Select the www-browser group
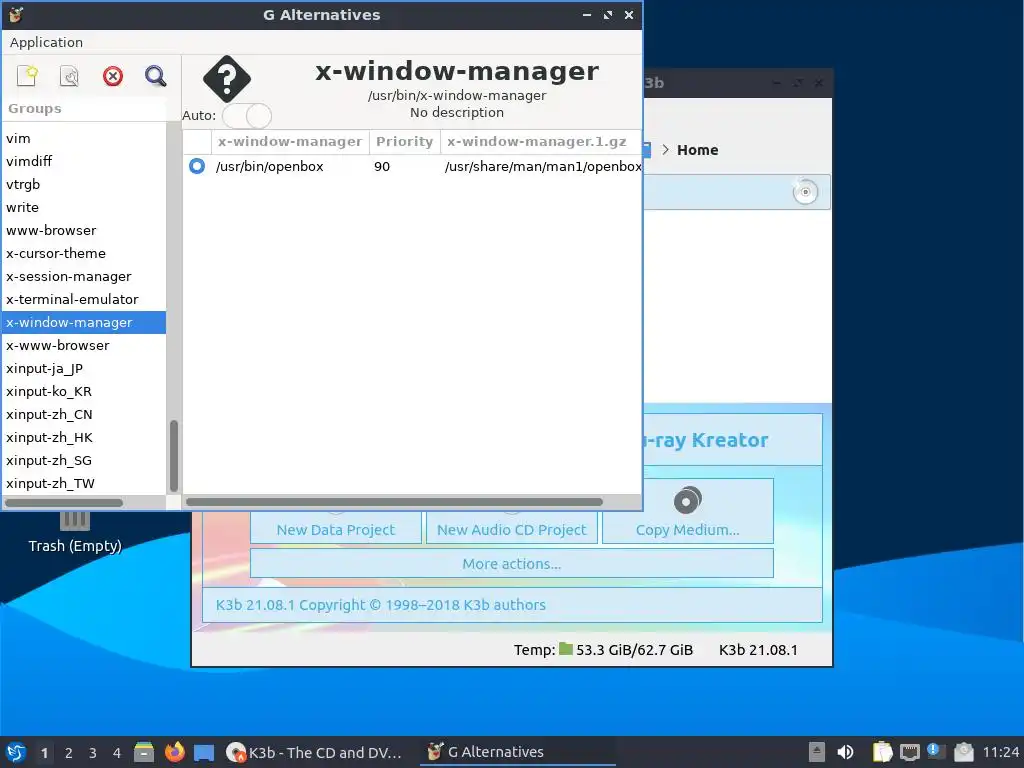The width and height of the screenshot is (1024, 768). pos(84,231)
